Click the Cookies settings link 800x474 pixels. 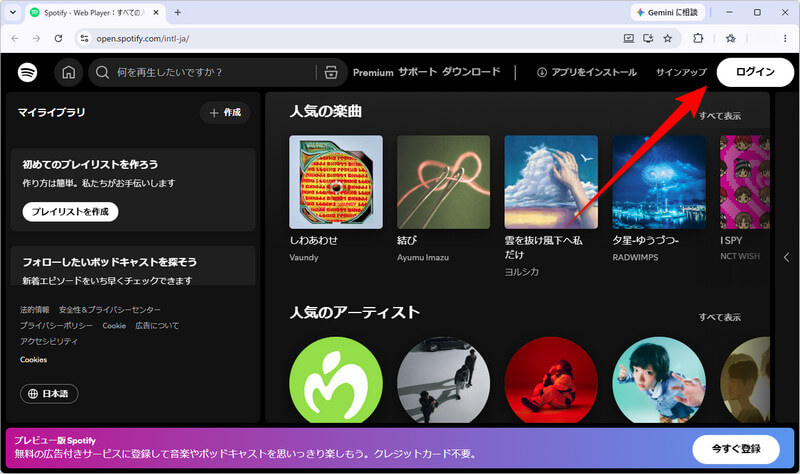(x=33, y=359)
